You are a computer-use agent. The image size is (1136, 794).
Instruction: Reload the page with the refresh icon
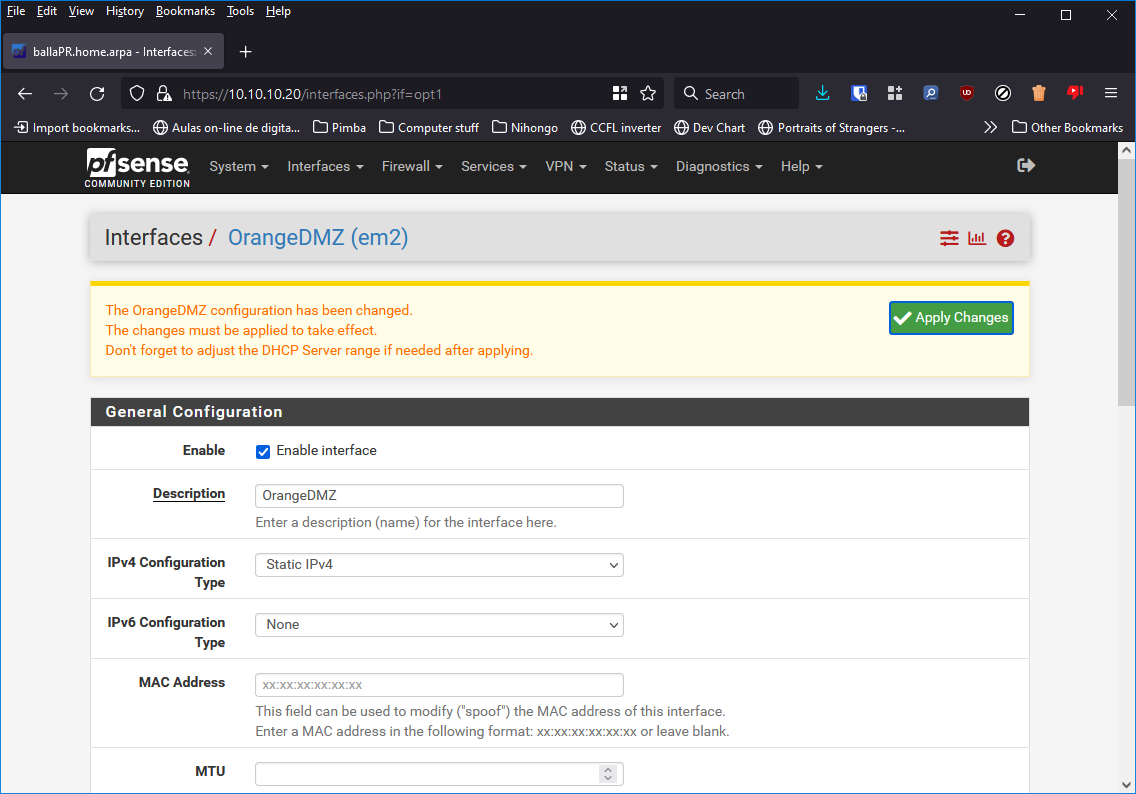(x=97, y=94)
